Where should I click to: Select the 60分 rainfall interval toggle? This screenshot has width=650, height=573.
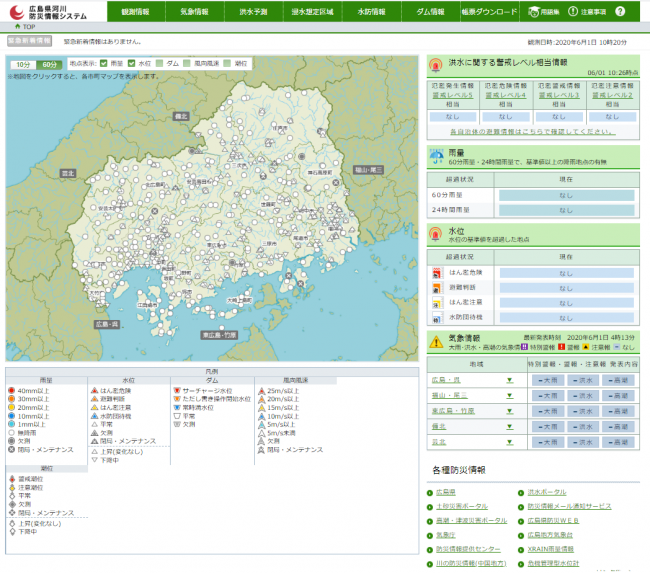[x=49, y=65]
